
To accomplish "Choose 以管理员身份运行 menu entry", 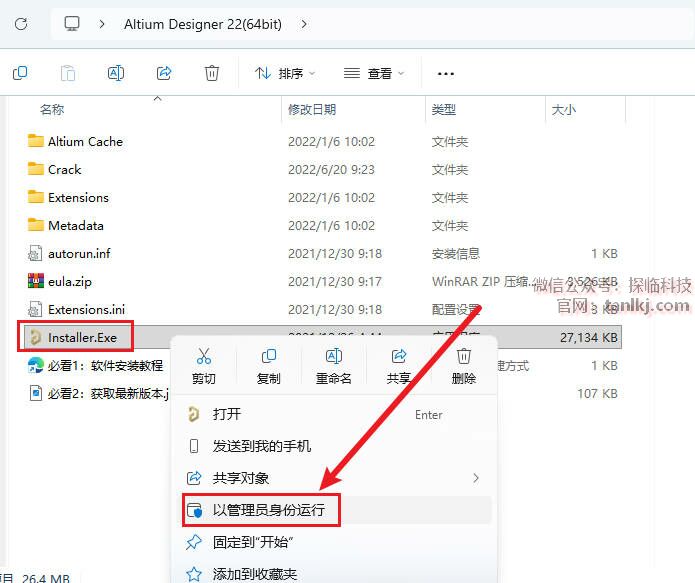I will point(334,510).
